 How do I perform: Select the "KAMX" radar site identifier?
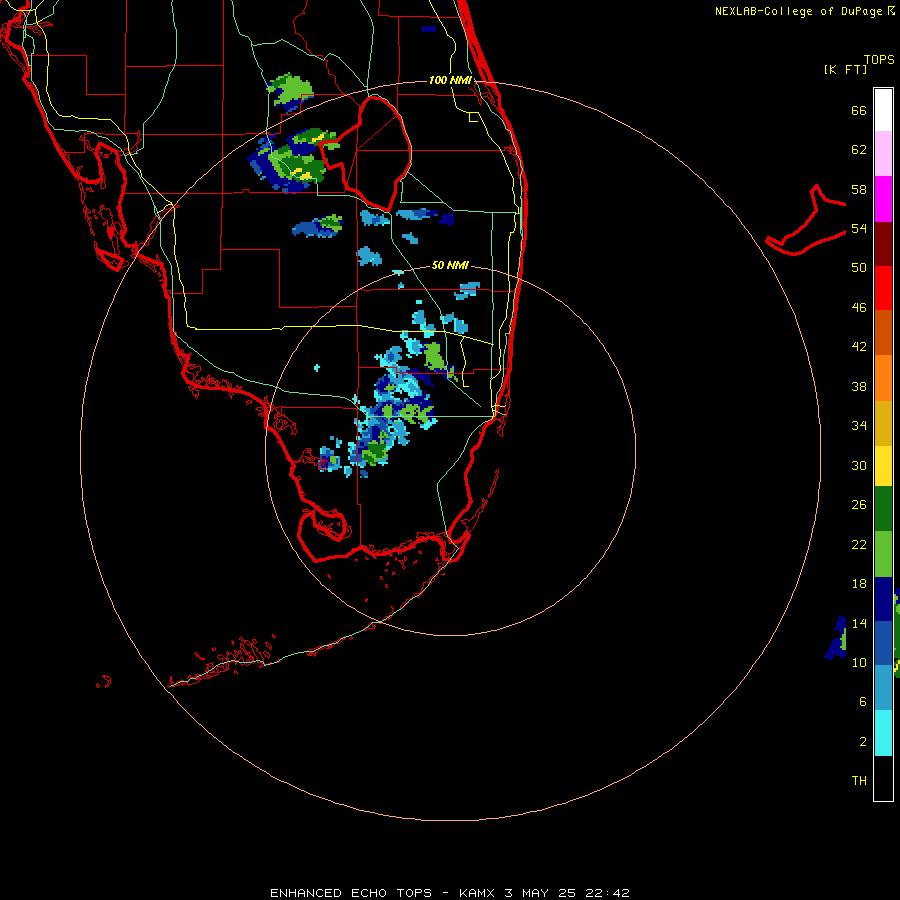[477, 893]
